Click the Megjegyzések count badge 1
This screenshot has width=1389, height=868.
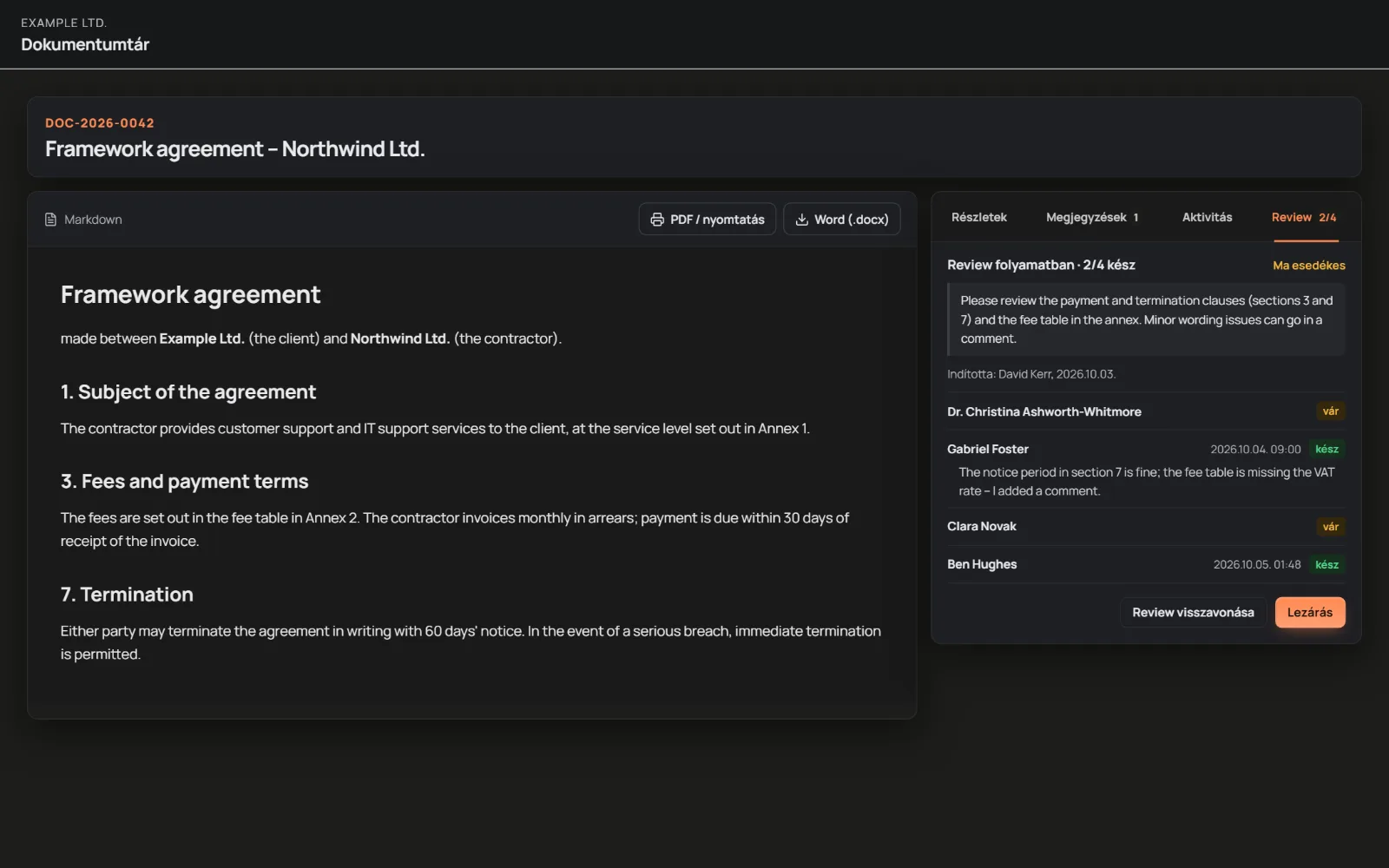(x=1136, y=218)
